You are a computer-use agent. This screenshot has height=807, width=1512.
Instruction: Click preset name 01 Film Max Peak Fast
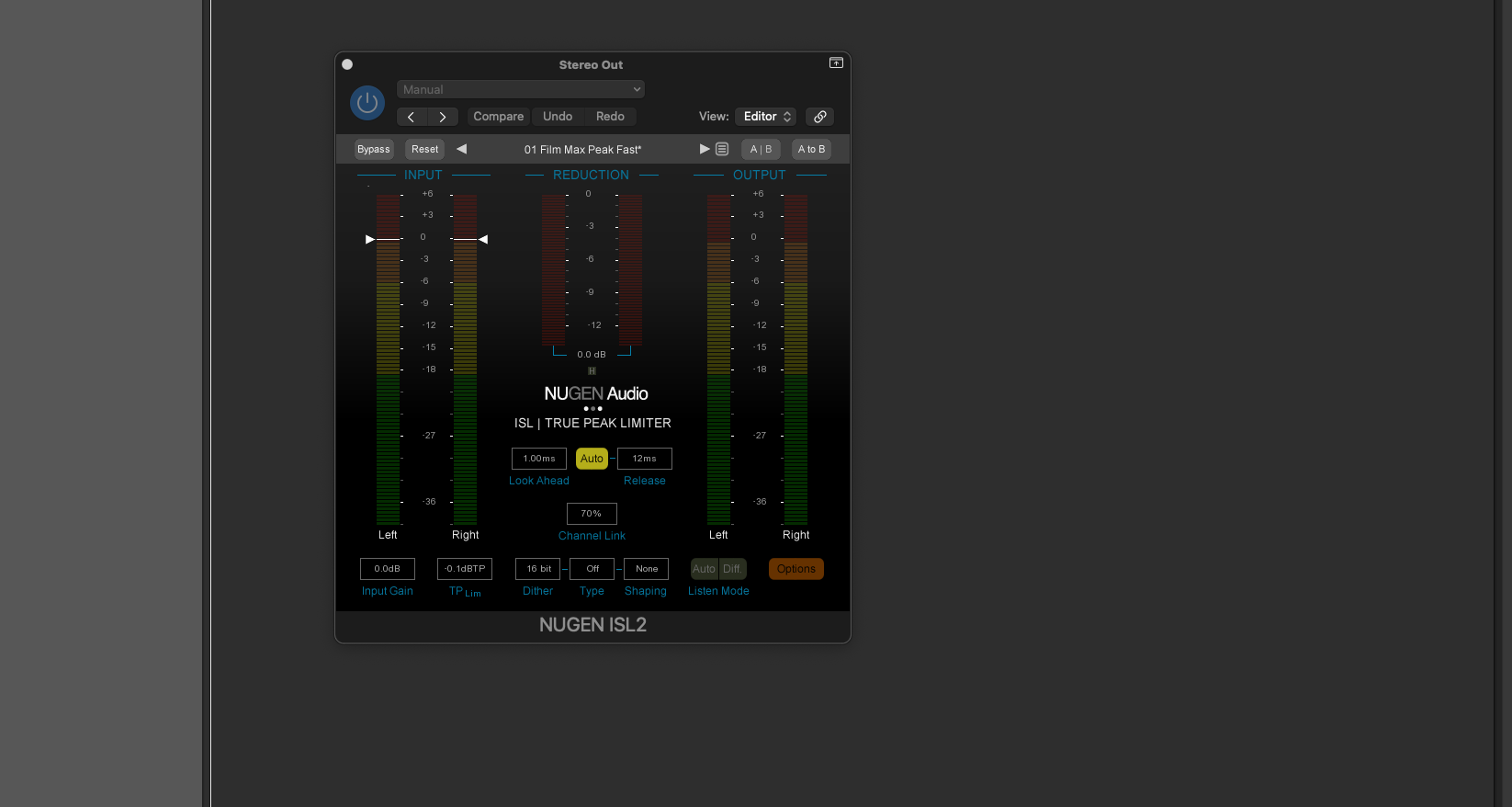pyautogui.click(x=582, y=150)
